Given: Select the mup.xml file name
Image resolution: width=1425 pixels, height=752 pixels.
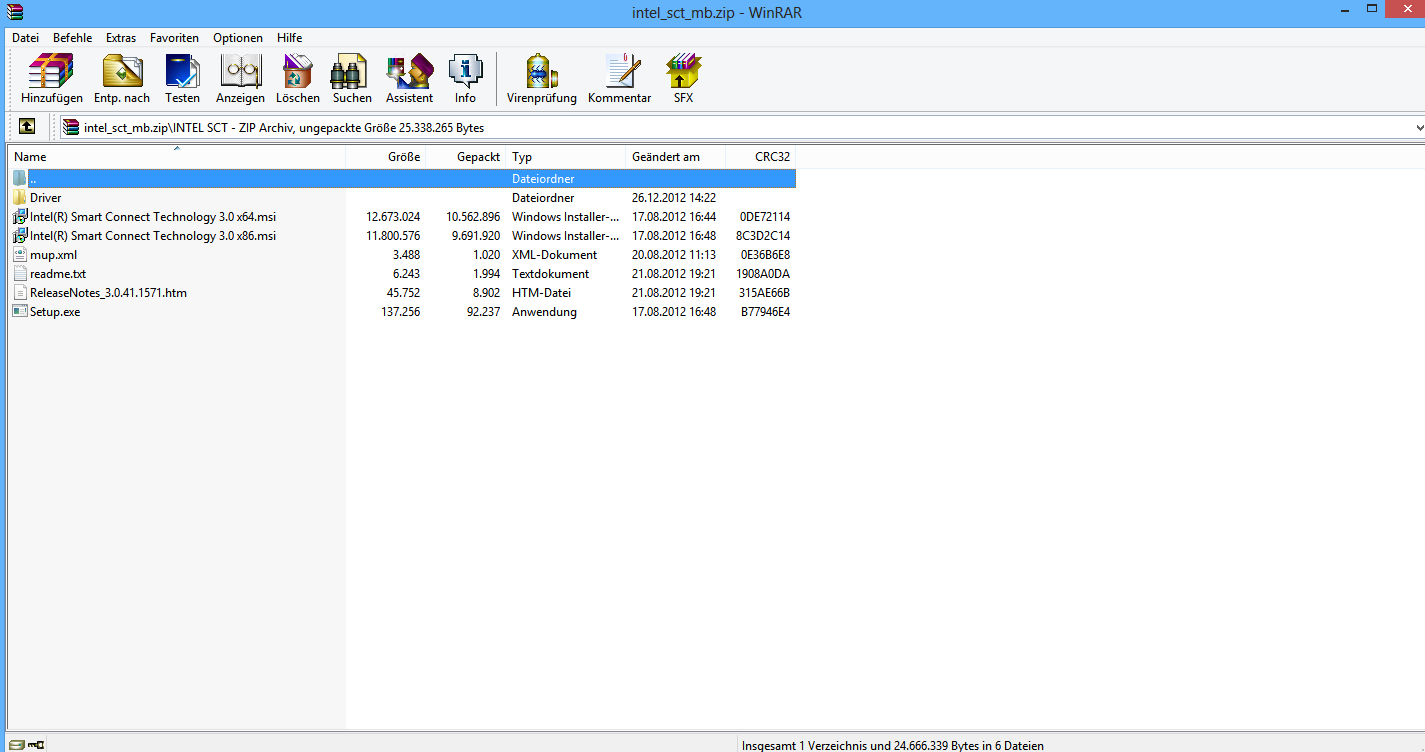Looking at the screenshot, I should [x=53, y=254].
